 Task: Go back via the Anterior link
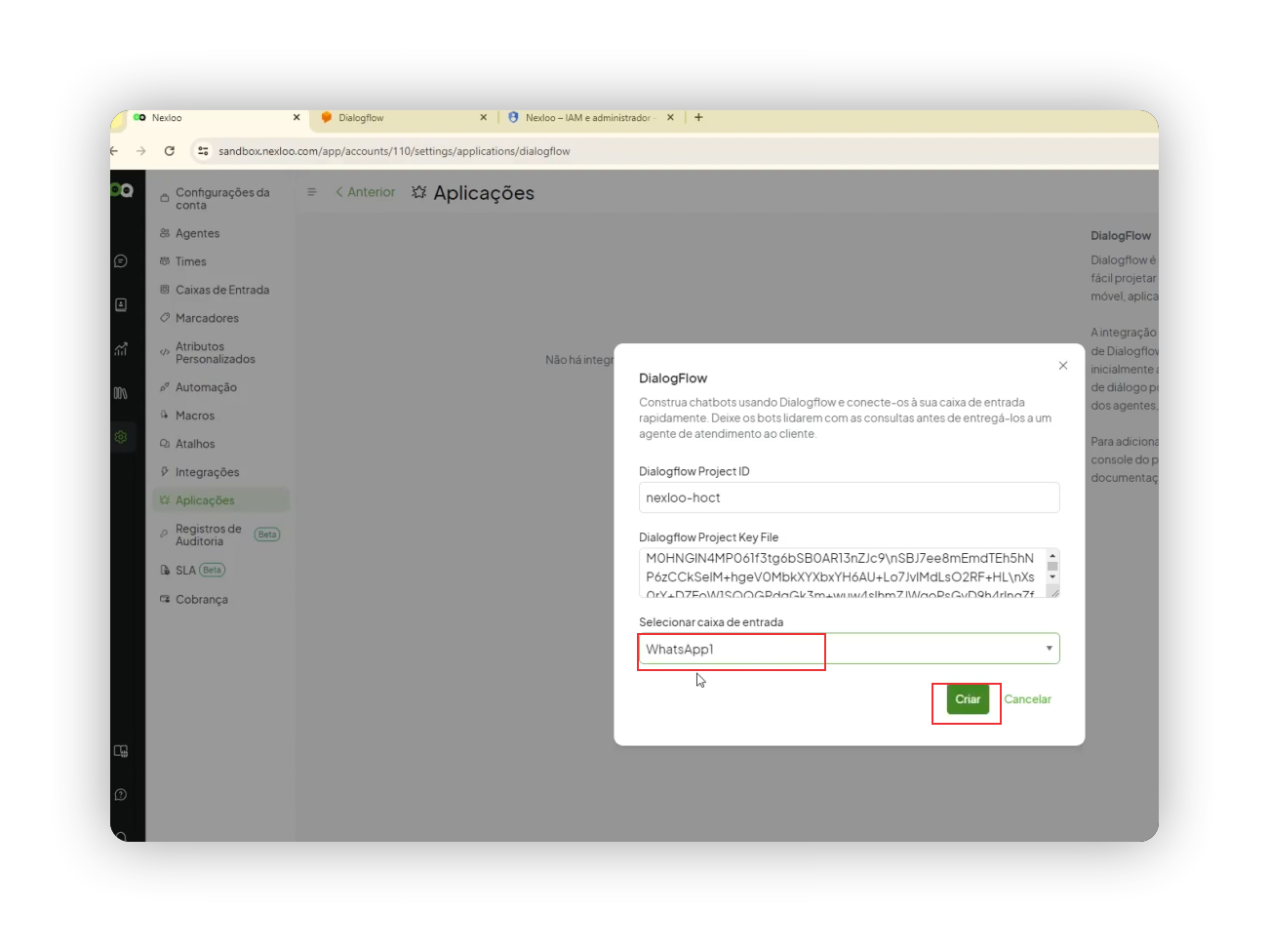pos(366,192)
